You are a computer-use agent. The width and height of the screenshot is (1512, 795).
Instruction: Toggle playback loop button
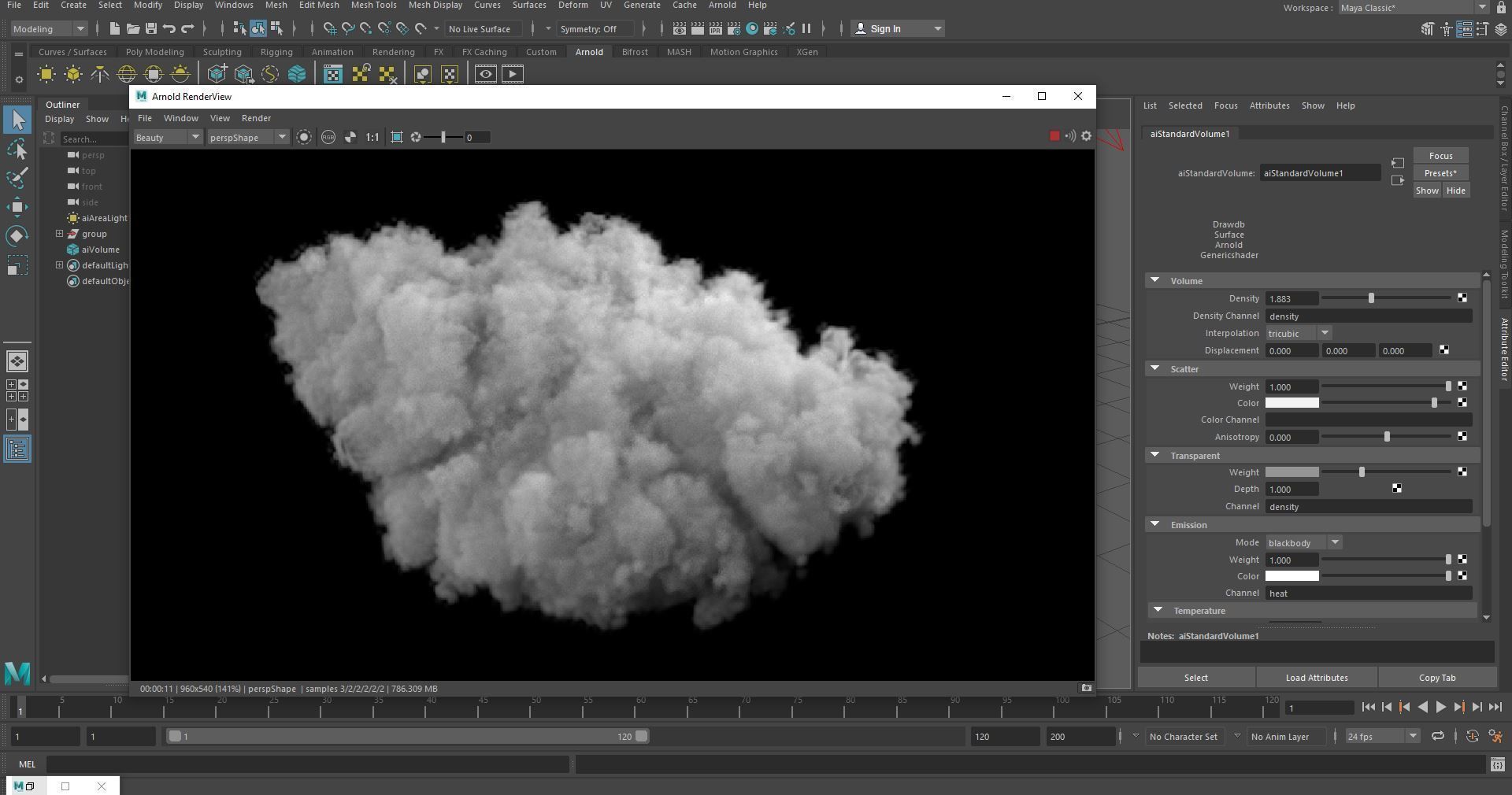click(1437, 736)
